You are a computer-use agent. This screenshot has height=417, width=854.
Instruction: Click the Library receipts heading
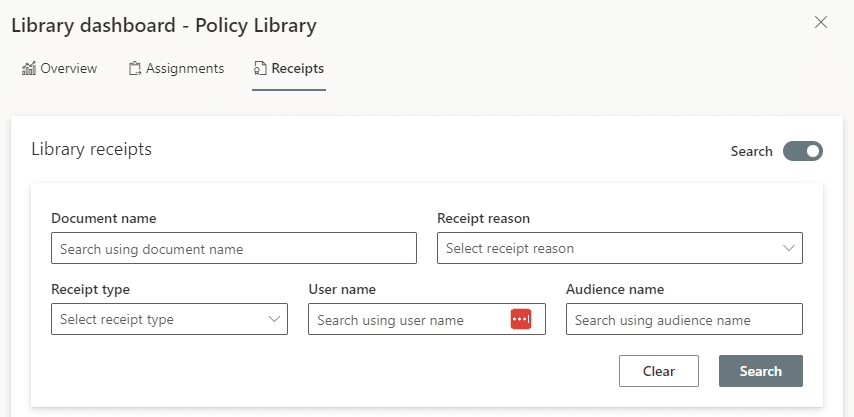coord(92,149)
